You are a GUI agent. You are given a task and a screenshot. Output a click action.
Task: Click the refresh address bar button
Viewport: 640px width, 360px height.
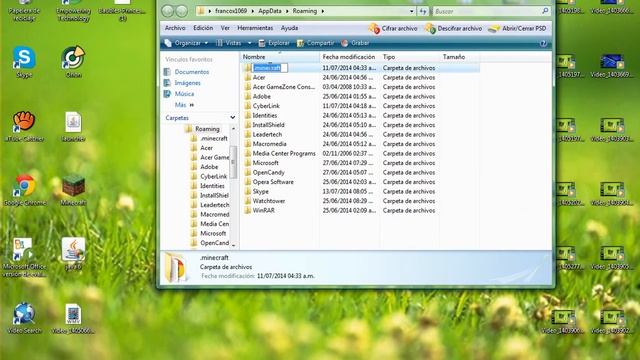(x=423, y=11)
